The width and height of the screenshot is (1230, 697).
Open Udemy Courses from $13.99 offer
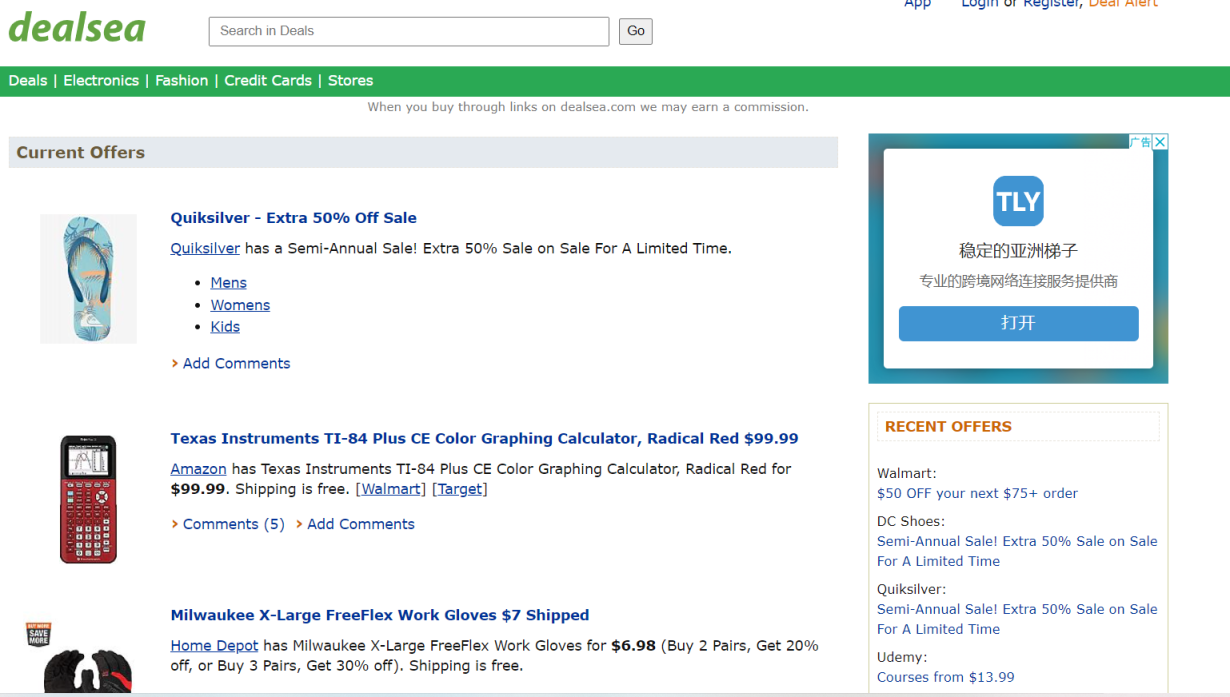coord(945,677)
